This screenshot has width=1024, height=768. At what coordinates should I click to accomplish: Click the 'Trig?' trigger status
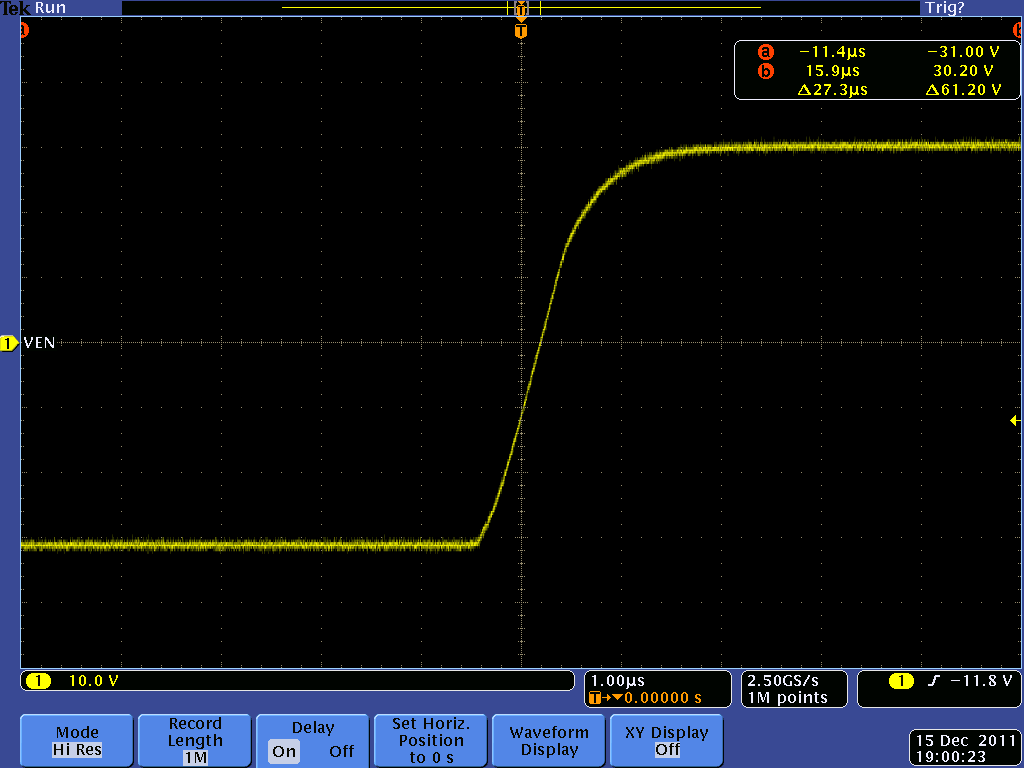tap(944, 8)
